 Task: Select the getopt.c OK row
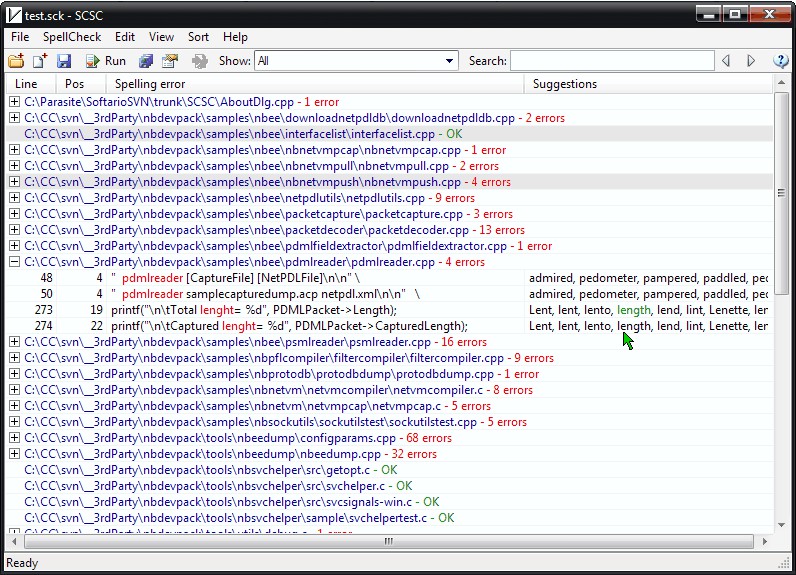(389, 470)
